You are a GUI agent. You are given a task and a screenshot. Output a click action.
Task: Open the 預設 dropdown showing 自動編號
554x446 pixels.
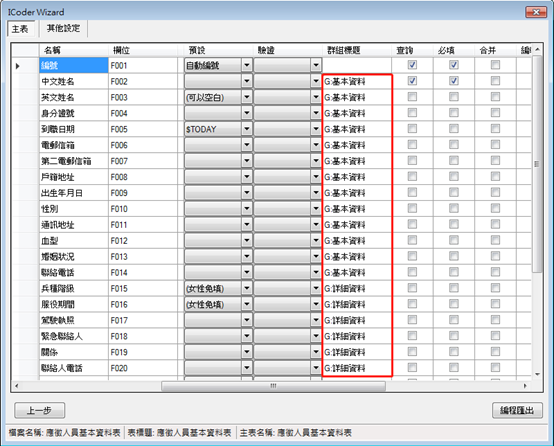click(x=247, y=65)
